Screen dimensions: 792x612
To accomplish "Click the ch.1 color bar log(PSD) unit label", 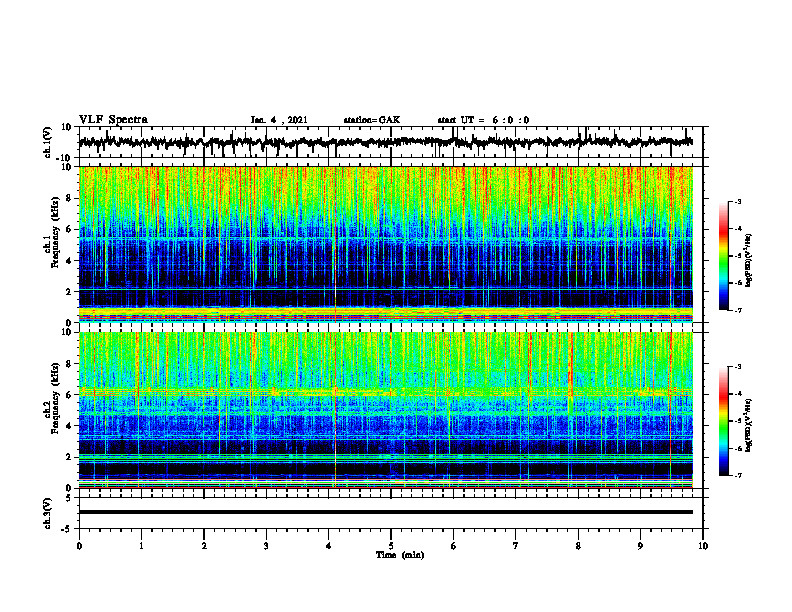I will pyautogui.click(x=749, y=261).
